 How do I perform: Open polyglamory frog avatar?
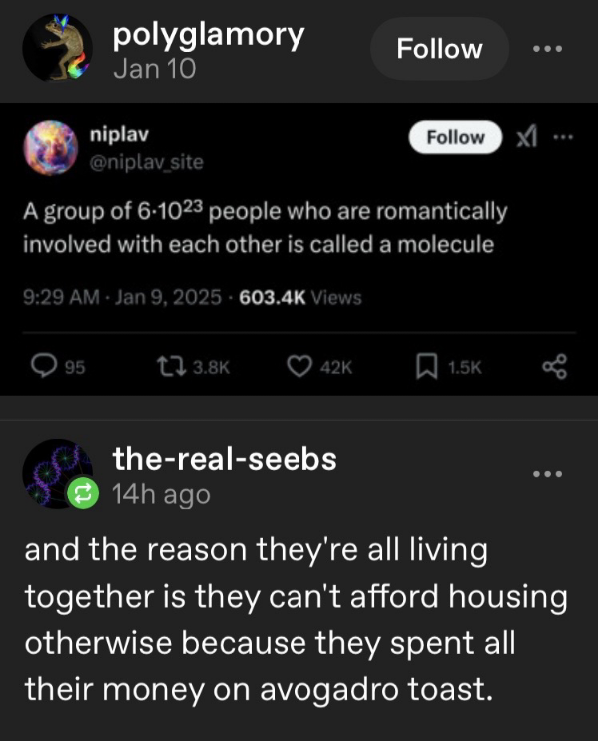click(57, 48)
